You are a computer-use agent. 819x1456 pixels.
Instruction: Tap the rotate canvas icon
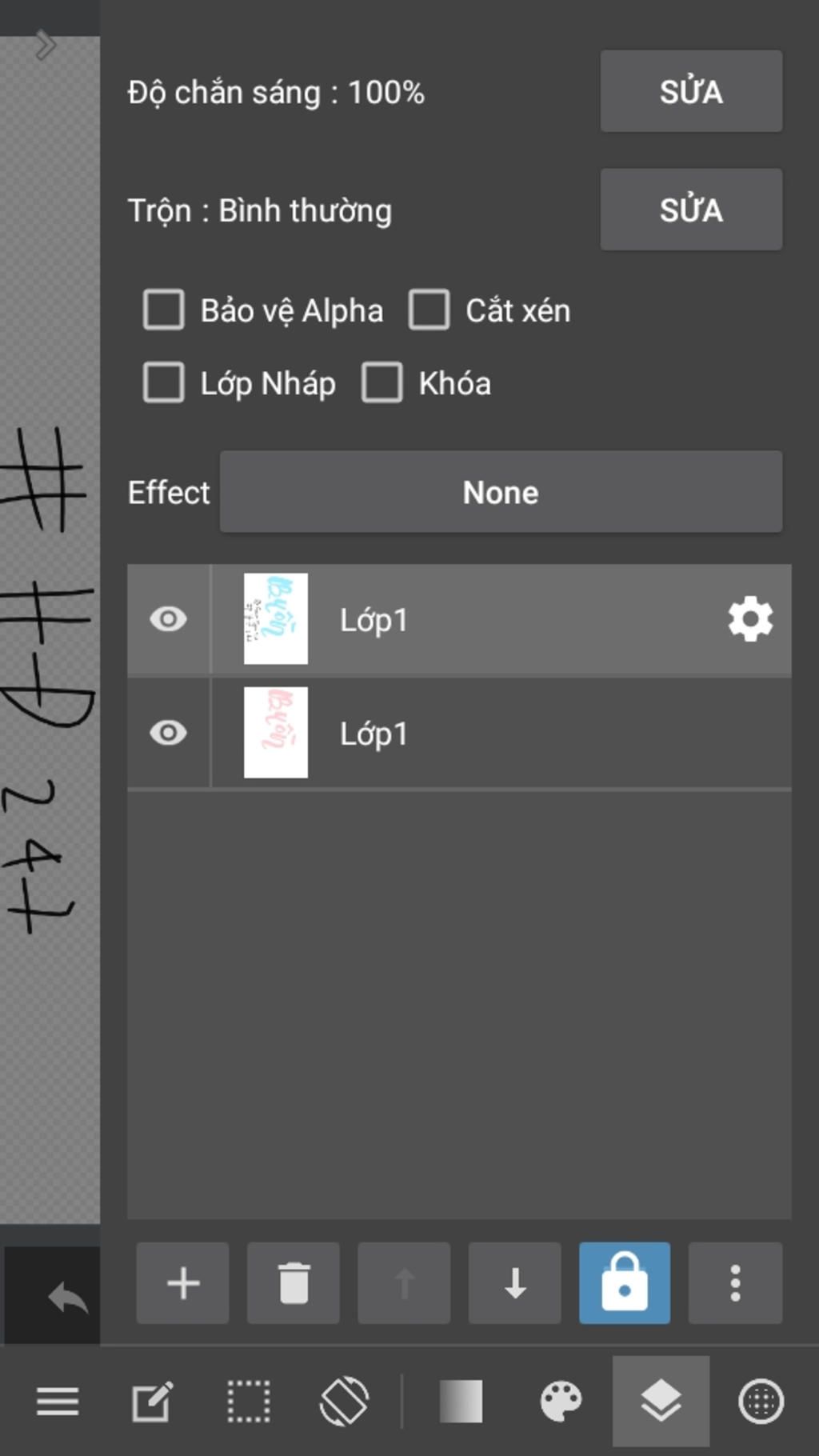[344, 1402]
